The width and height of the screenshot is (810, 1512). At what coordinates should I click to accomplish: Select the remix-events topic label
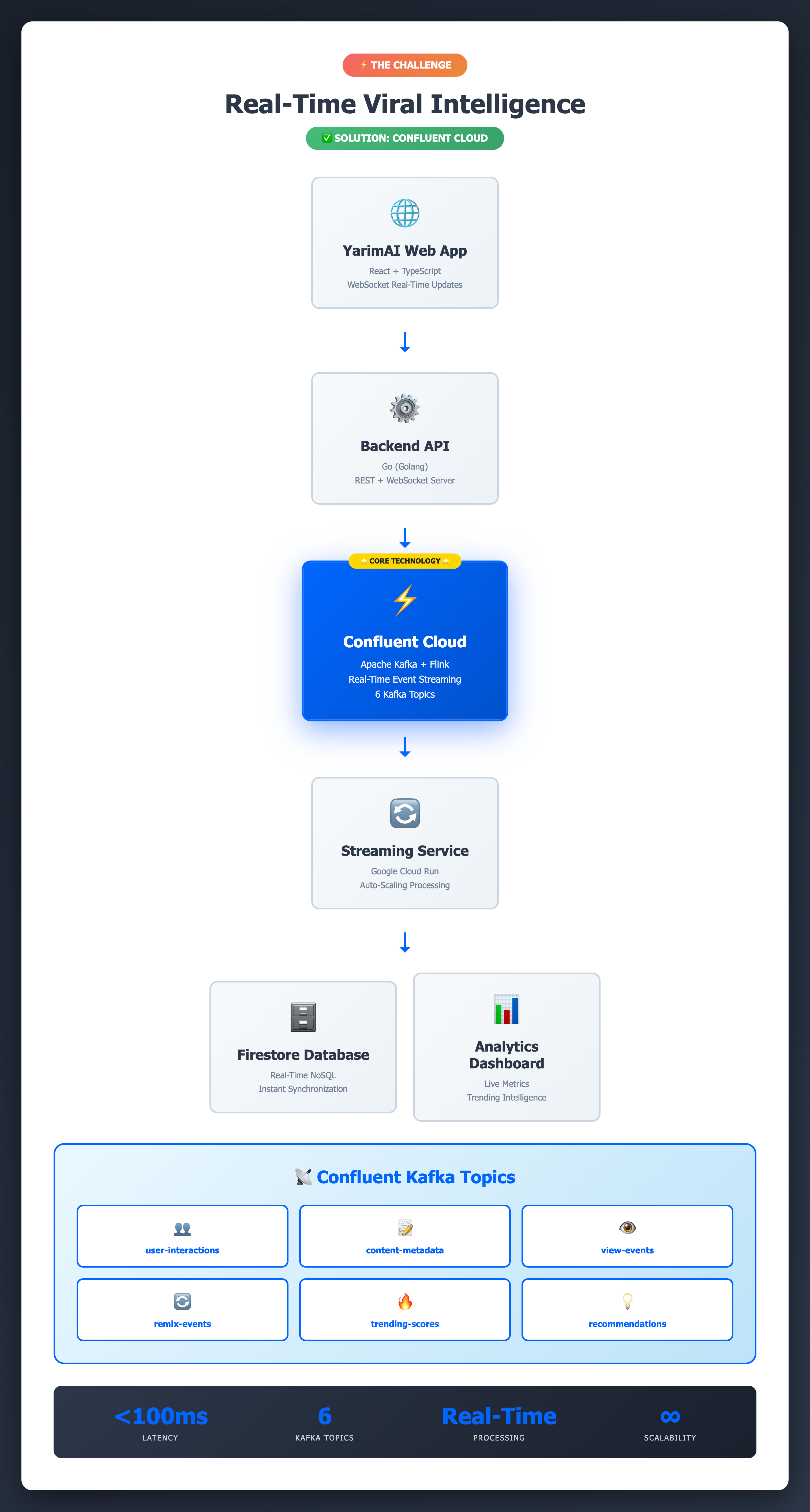click(x=182, y=1324)
